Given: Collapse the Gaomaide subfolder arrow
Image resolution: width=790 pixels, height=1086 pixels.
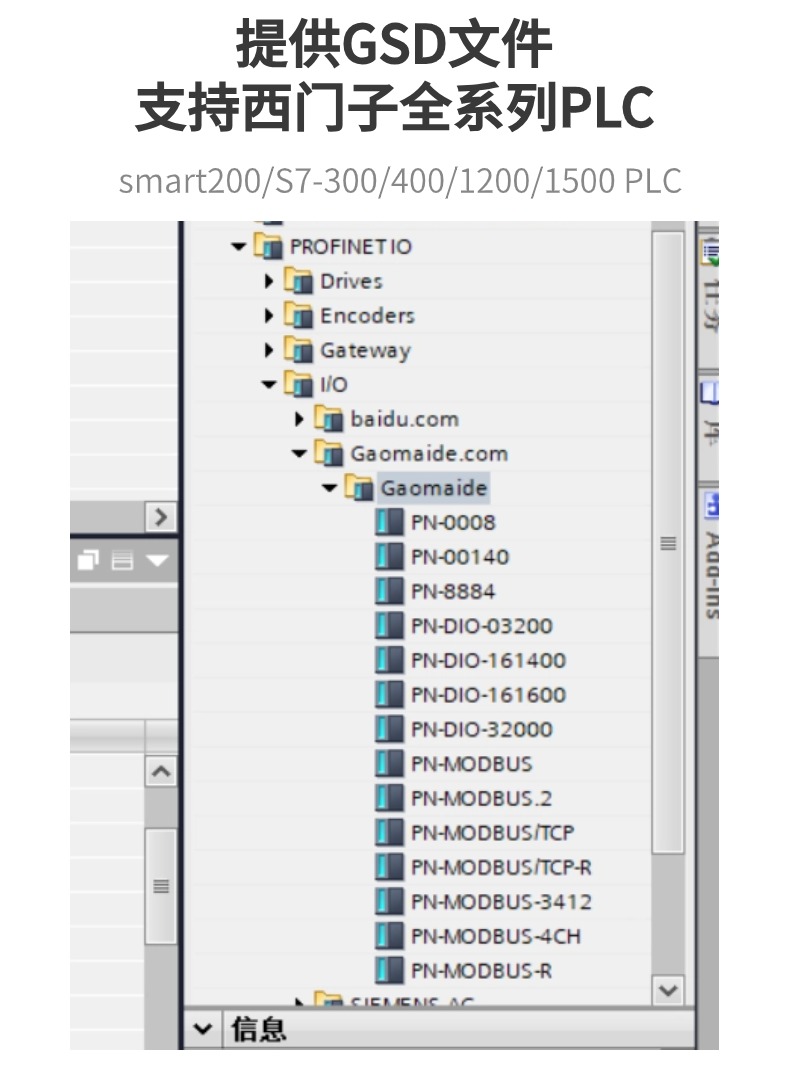Looking at the screenshot, I should tap(330, 488).
